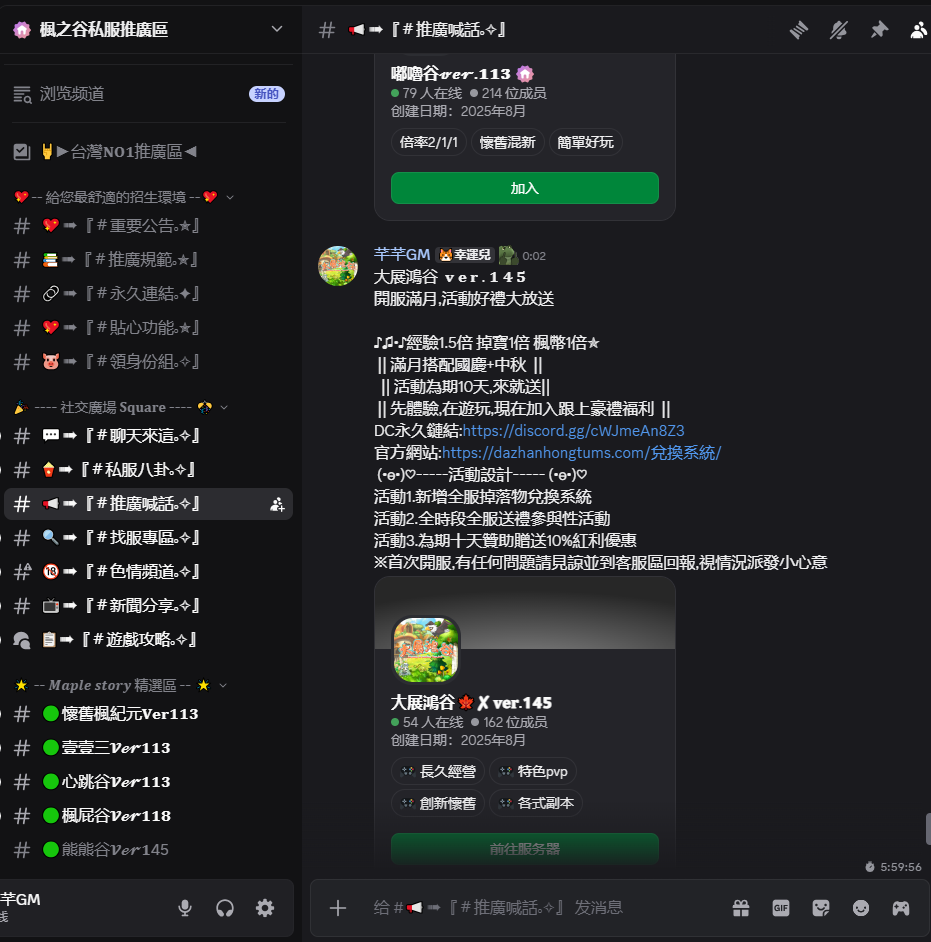This screenshot has height=942, width=931.
Task: Open the discord.gg/cWJmeAn8Z3 invite link
Action: tap(573, 431)
